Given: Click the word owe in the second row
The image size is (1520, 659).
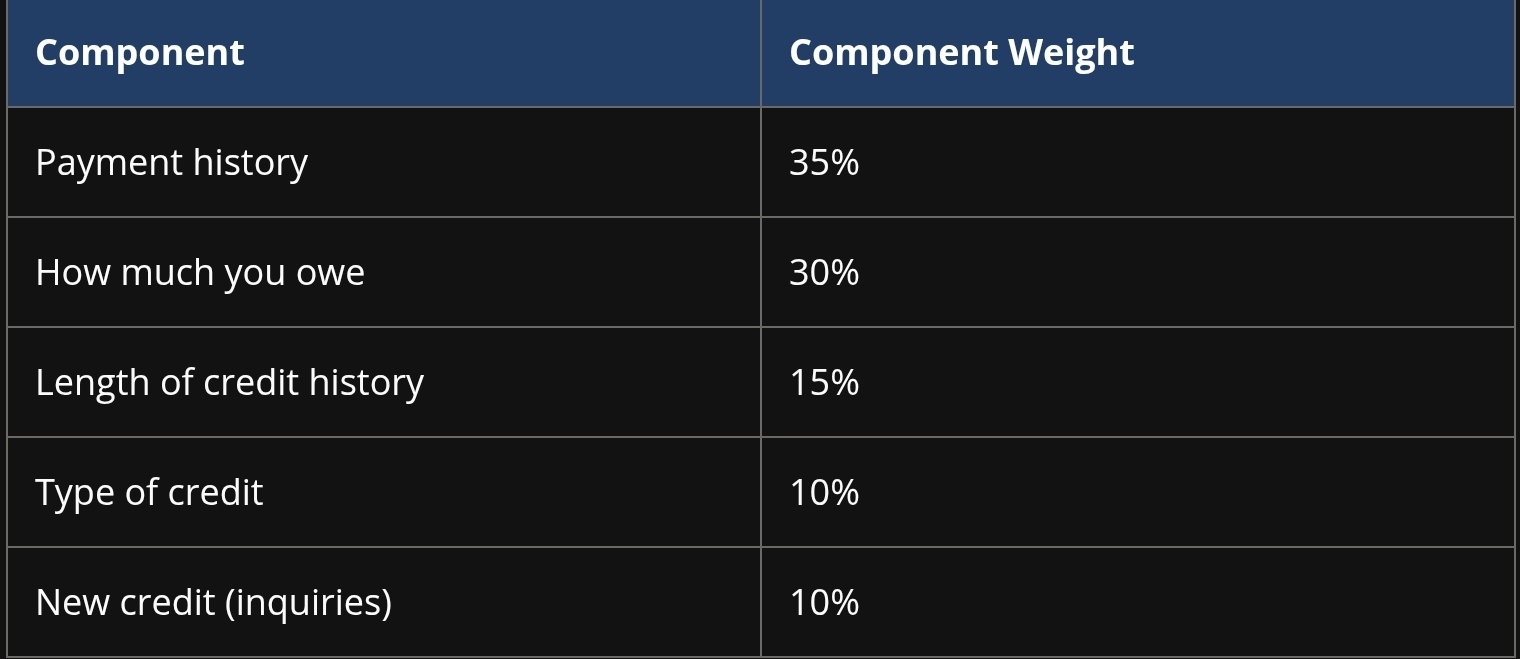Looking at the screenshot, I should [x=330, y=272].
